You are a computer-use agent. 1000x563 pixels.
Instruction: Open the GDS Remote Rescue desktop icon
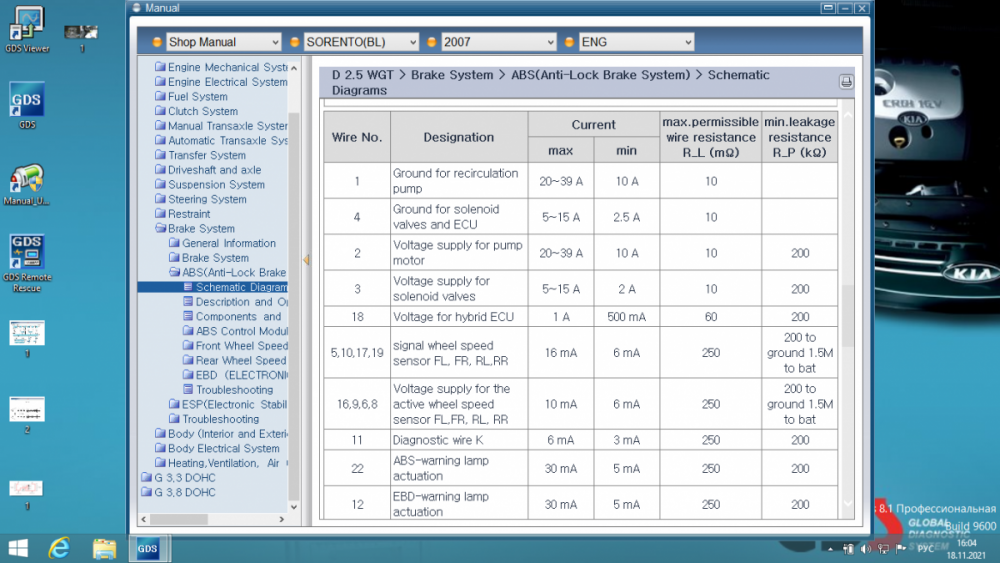(27, 263)
